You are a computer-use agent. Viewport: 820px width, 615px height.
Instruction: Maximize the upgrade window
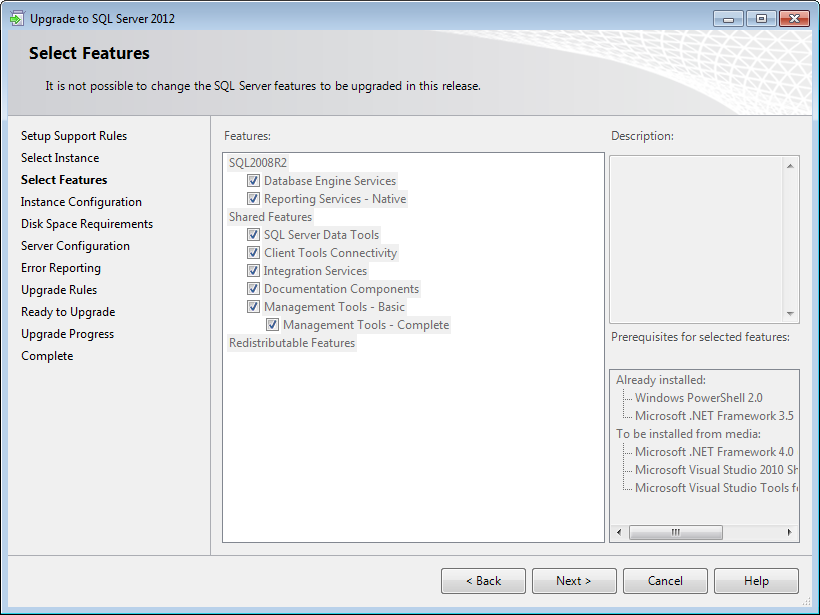point(761,19)
